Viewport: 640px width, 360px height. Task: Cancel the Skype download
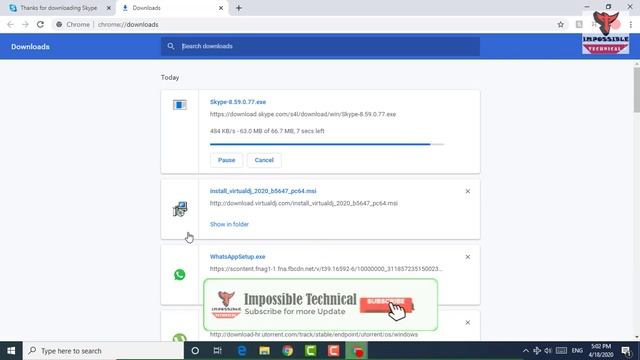coord(264,160)
